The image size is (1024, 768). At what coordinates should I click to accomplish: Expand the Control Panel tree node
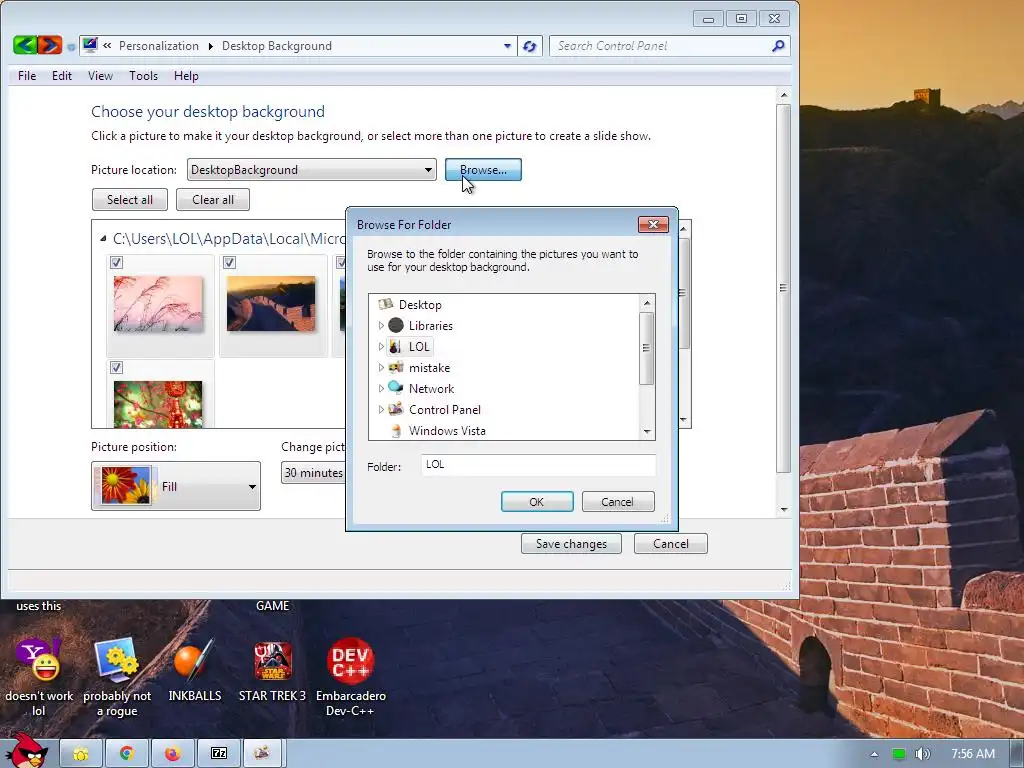[381, 409]
